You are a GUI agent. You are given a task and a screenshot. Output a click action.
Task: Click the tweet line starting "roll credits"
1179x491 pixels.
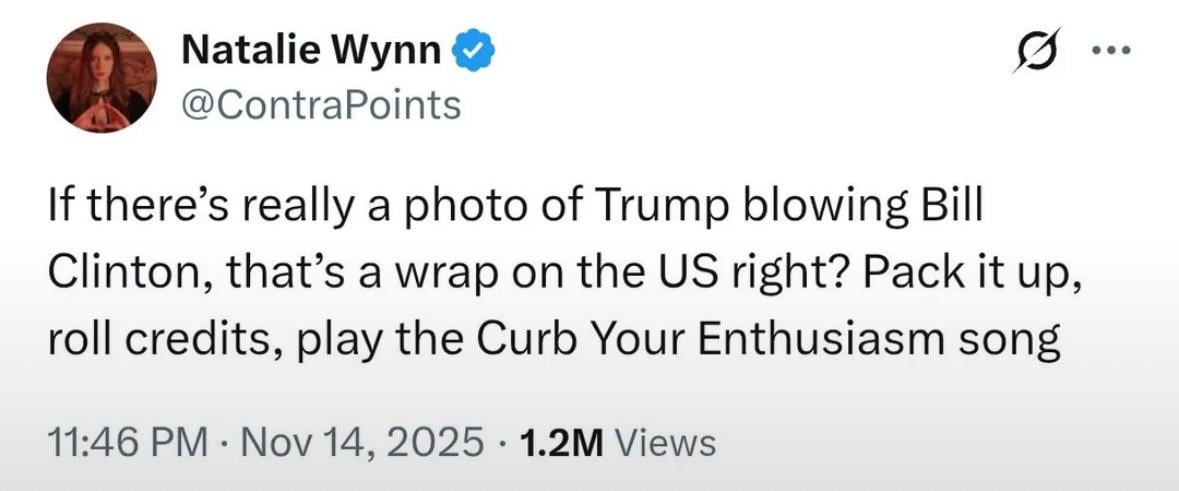click(553, 342)
